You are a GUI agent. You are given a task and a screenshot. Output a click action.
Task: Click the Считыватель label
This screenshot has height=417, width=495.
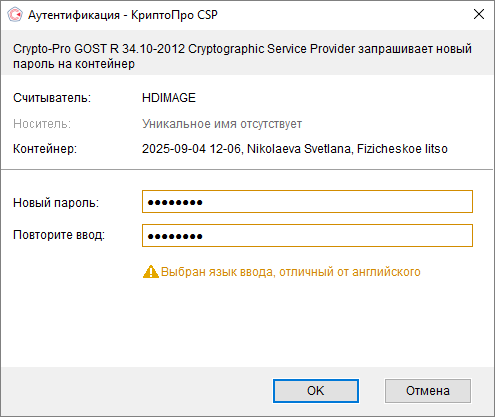coord(52,98)
